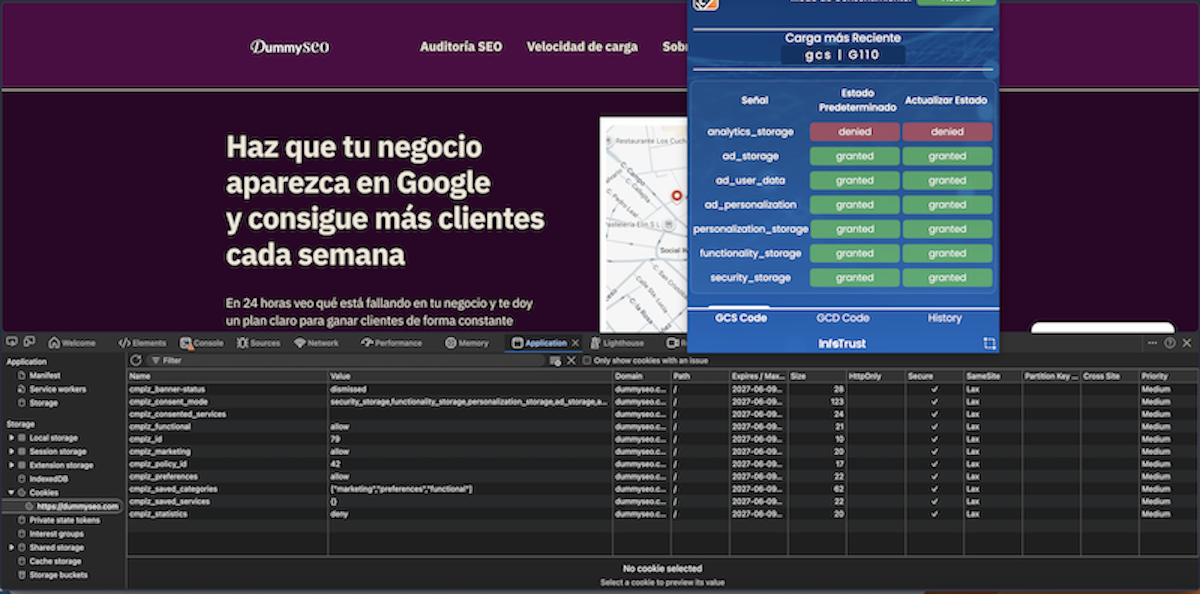Enable only show cookies with an issue
The image size is (1200, 594).
coord(587,360)
